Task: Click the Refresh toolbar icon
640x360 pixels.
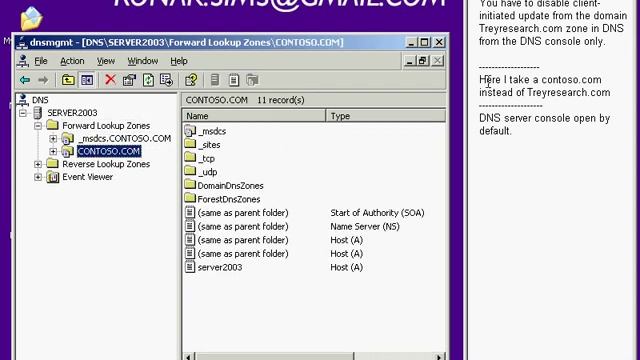Action: click(148, 80)
